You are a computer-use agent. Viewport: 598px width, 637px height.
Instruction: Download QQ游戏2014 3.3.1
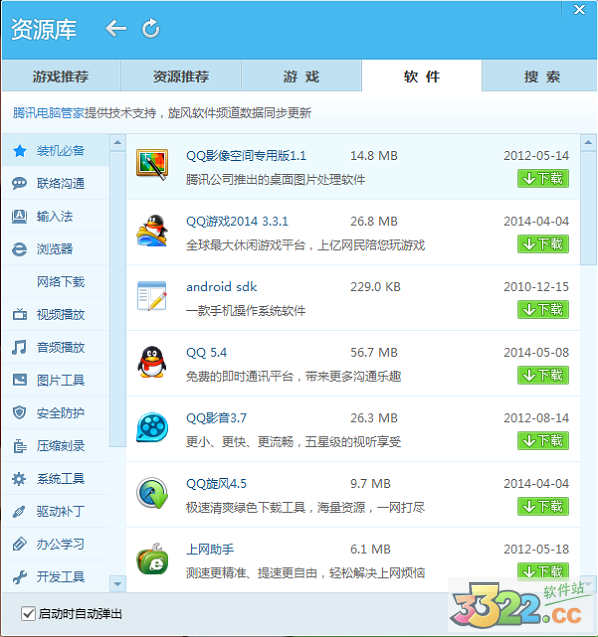543,244
